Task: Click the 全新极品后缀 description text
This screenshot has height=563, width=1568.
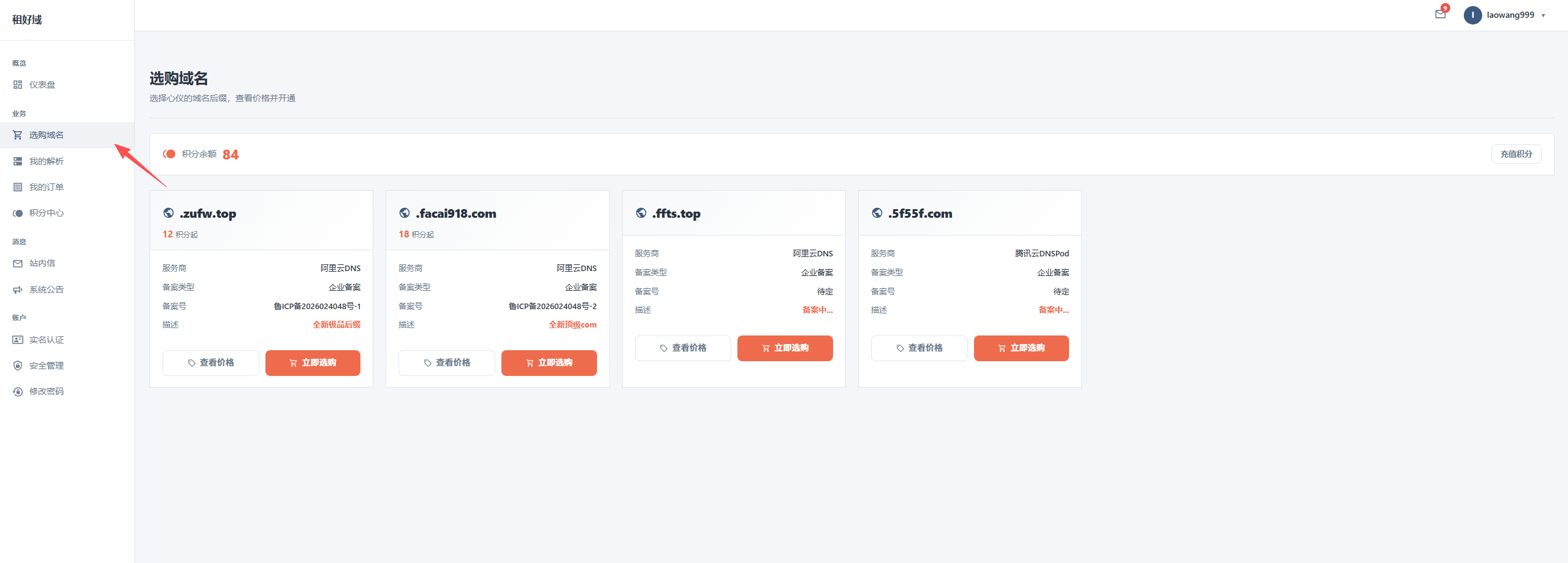Action: tap(337, 324)
